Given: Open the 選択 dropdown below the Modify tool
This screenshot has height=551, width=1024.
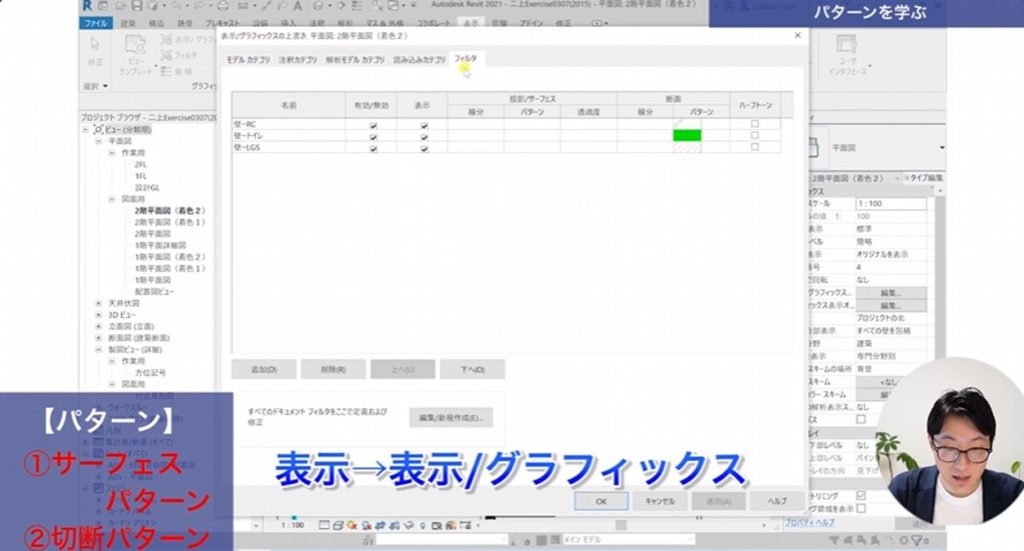Looking at the screenshot, I should 94,86.
